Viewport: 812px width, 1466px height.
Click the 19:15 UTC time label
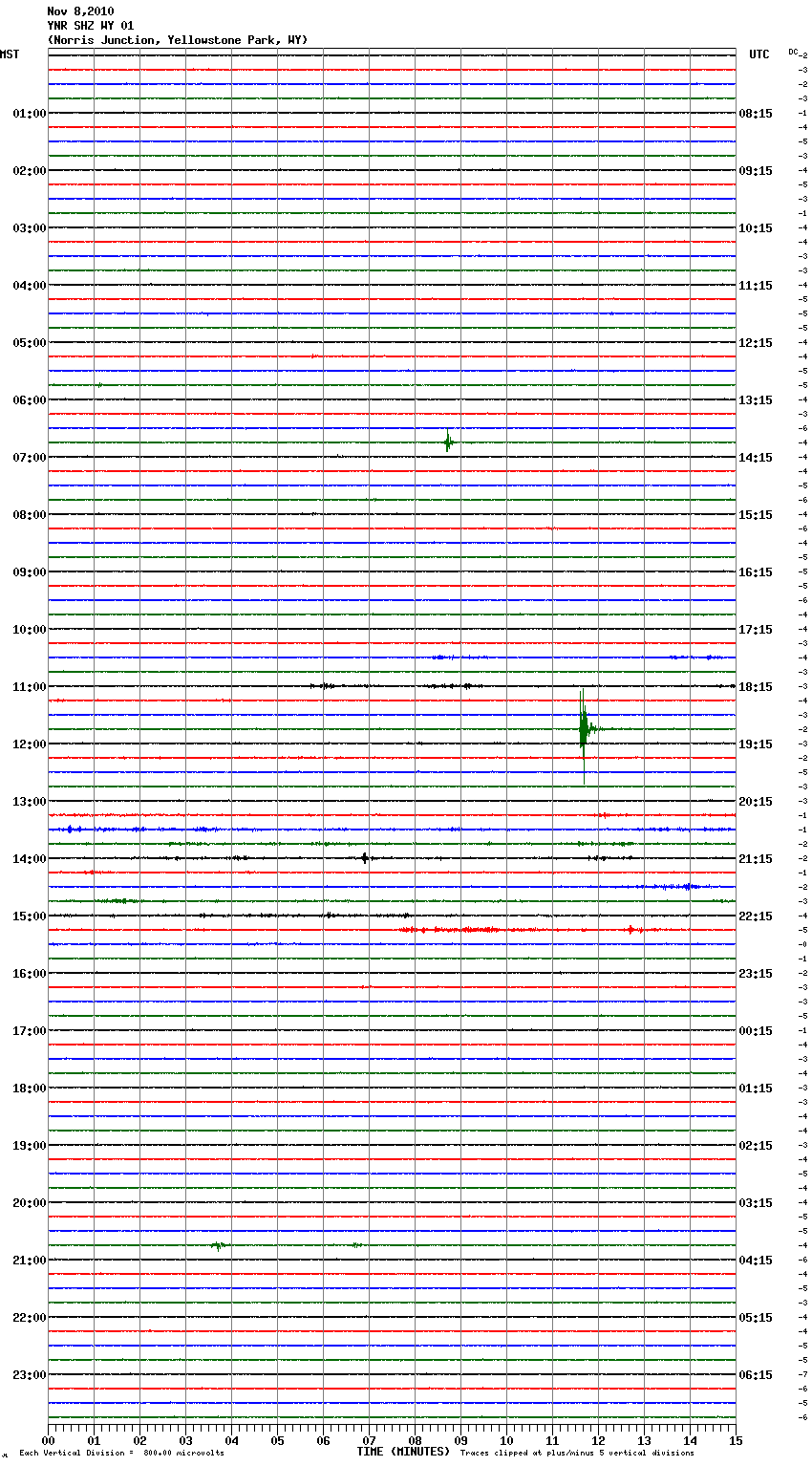coord(756,744)
